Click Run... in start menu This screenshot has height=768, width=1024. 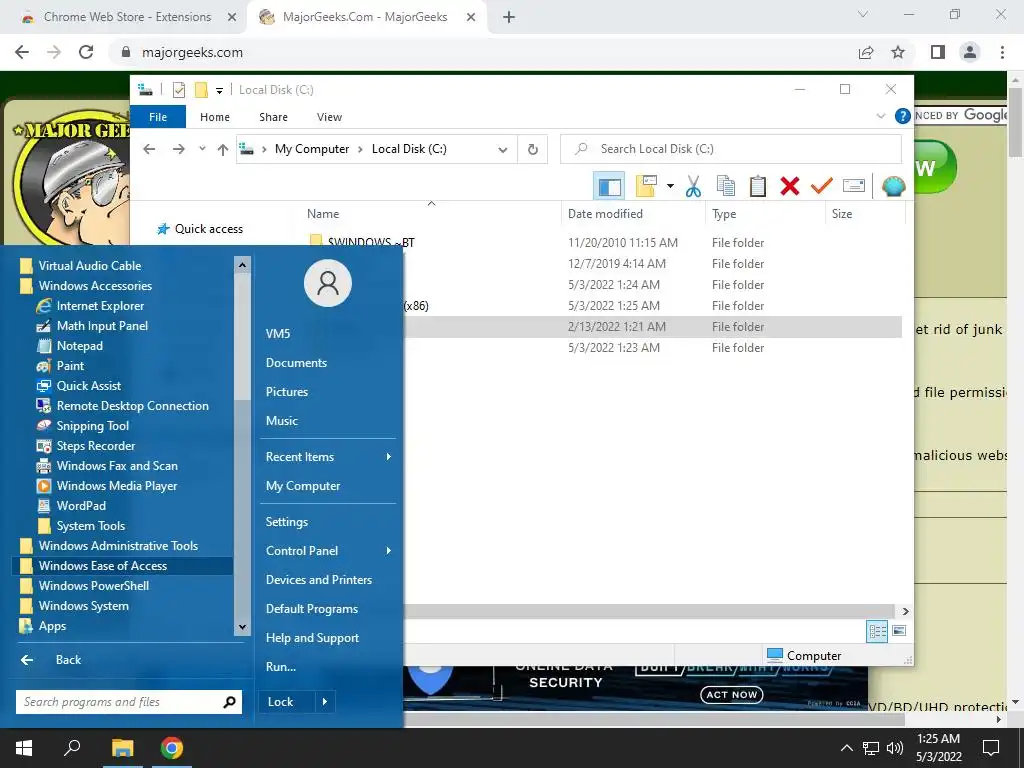(281, 667)
